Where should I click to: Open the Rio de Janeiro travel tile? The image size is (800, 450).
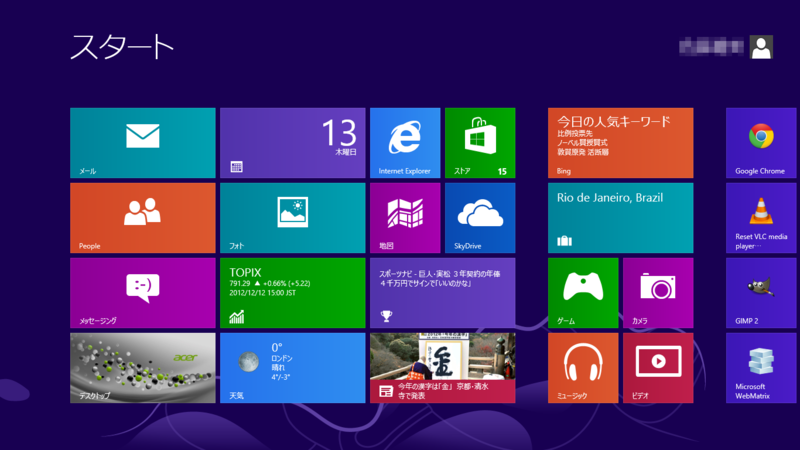620,218
